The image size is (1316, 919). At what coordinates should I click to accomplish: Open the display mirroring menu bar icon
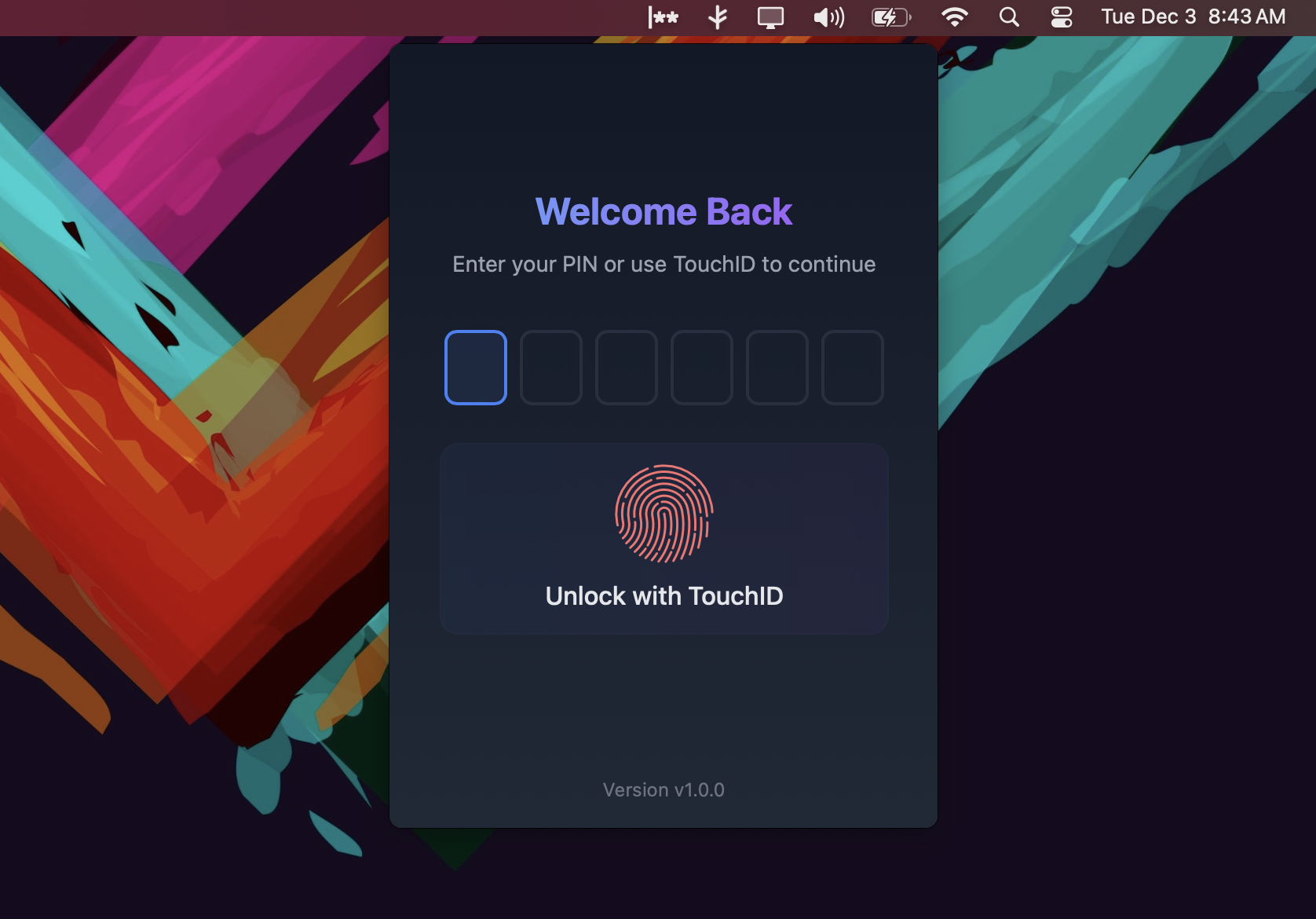770,17
